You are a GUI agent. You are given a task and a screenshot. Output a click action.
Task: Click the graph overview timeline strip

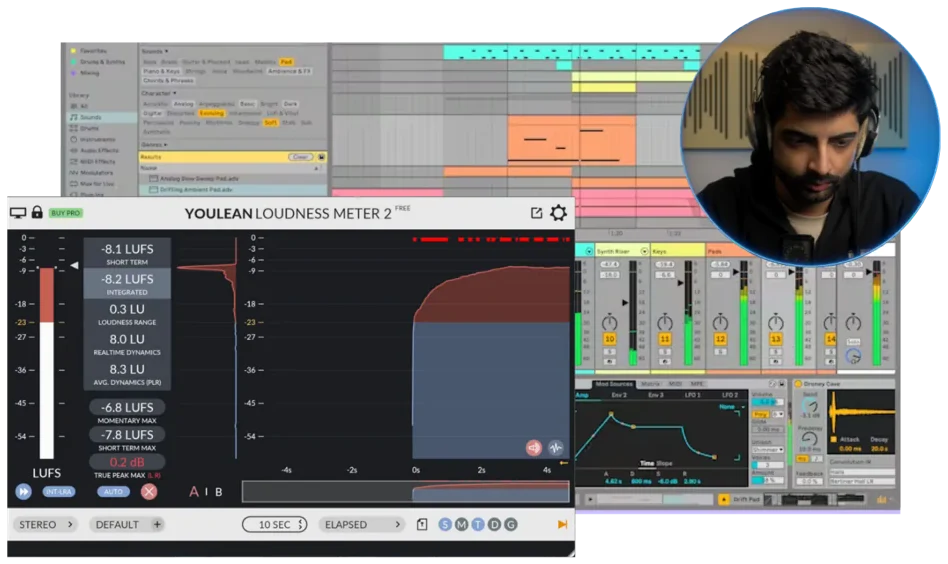coord(405,491)
